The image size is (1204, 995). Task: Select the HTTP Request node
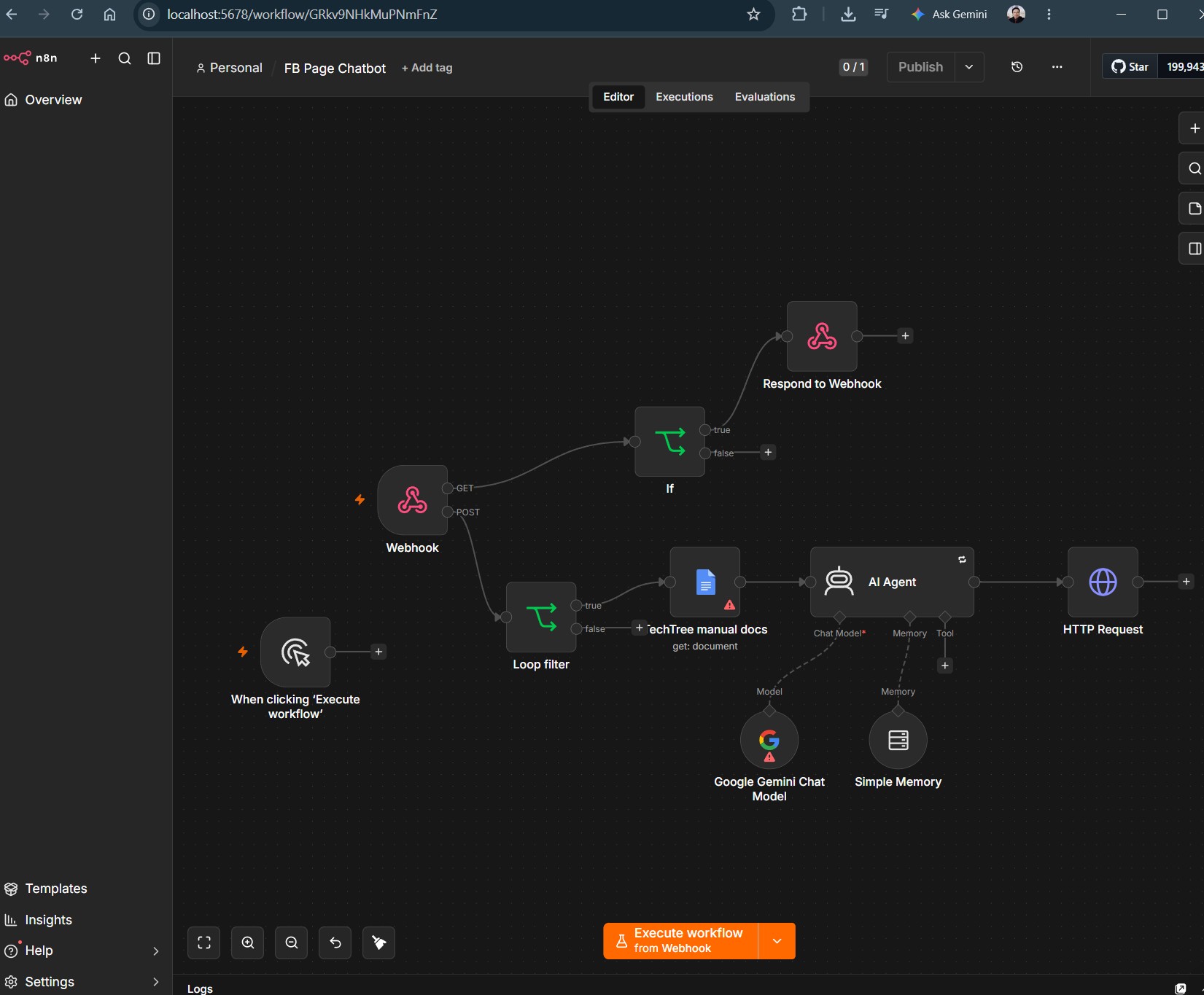point(1103,582)
